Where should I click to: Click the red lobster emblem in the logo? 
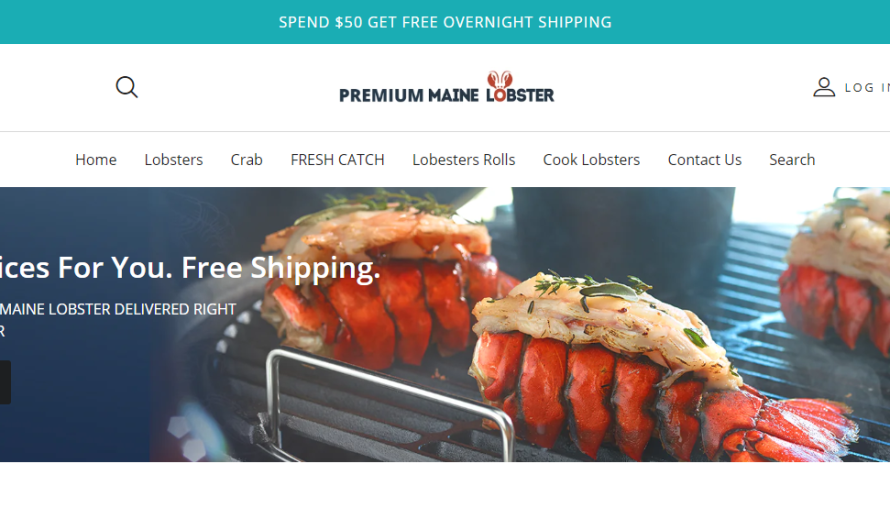[x=499, y=80]
